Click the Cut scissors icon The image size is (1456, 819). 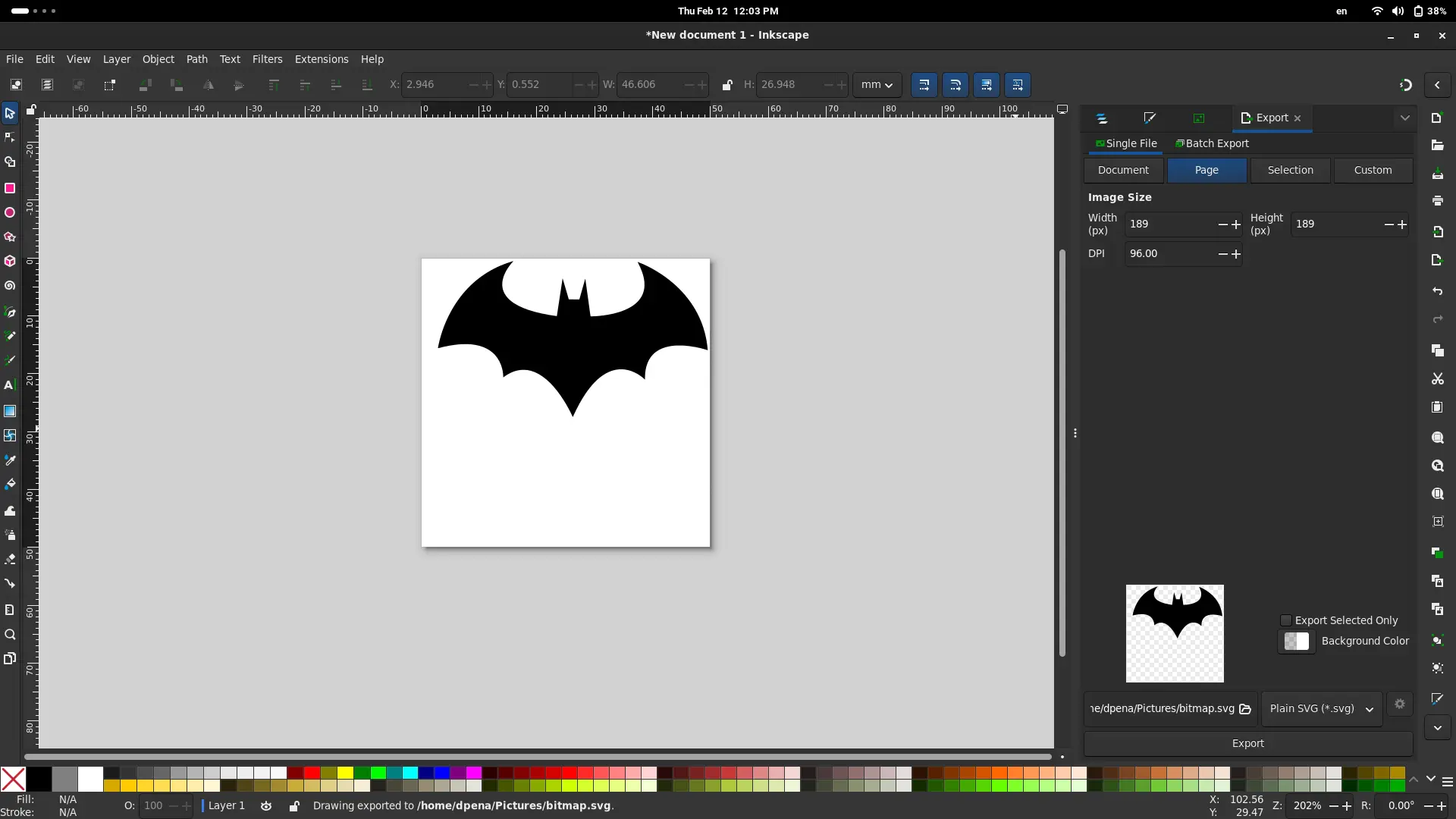tap(1437, 378)
